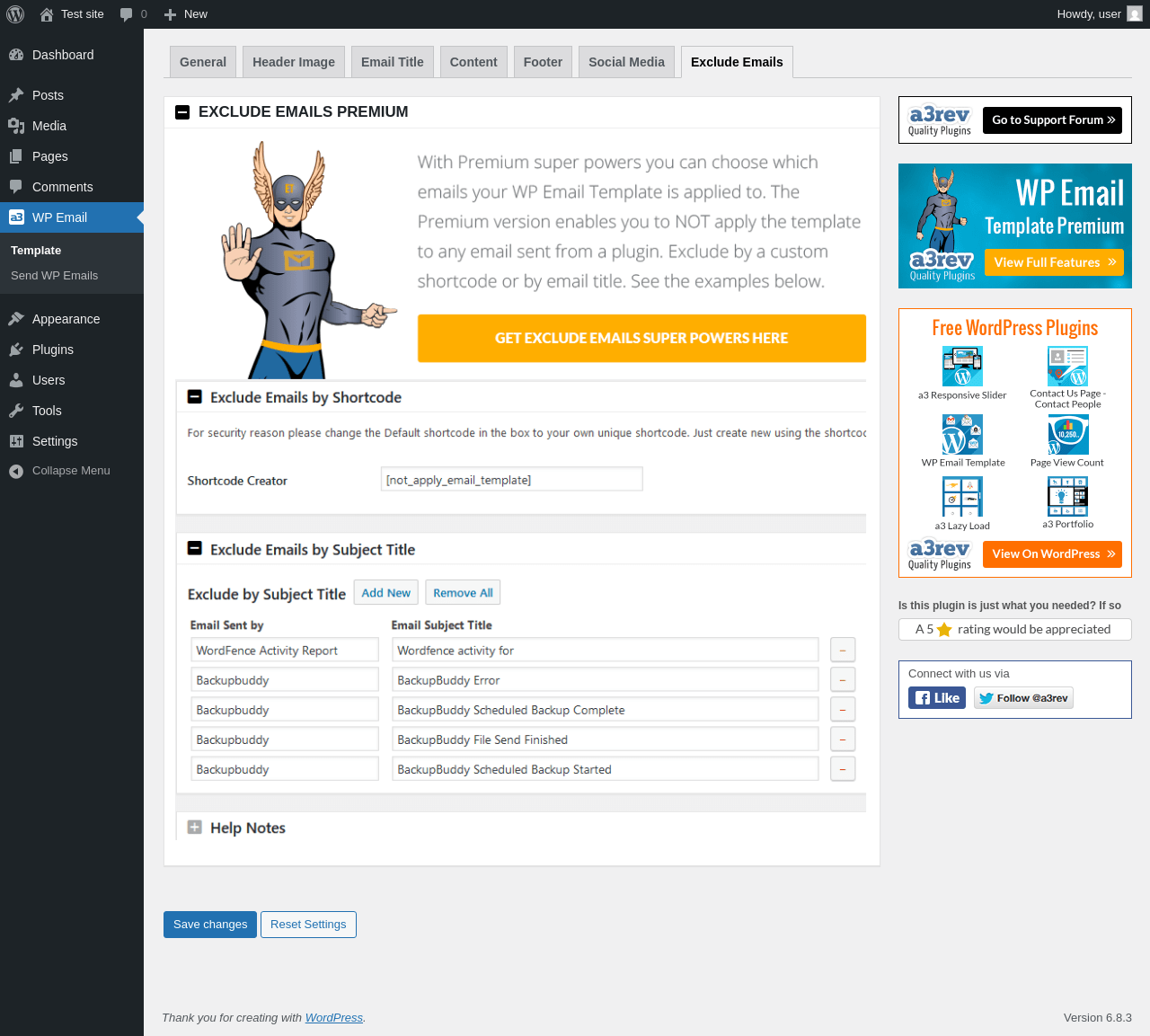
Task: Collapse the Exclude Emails Premium panel
Action: (x=182, y=112)
